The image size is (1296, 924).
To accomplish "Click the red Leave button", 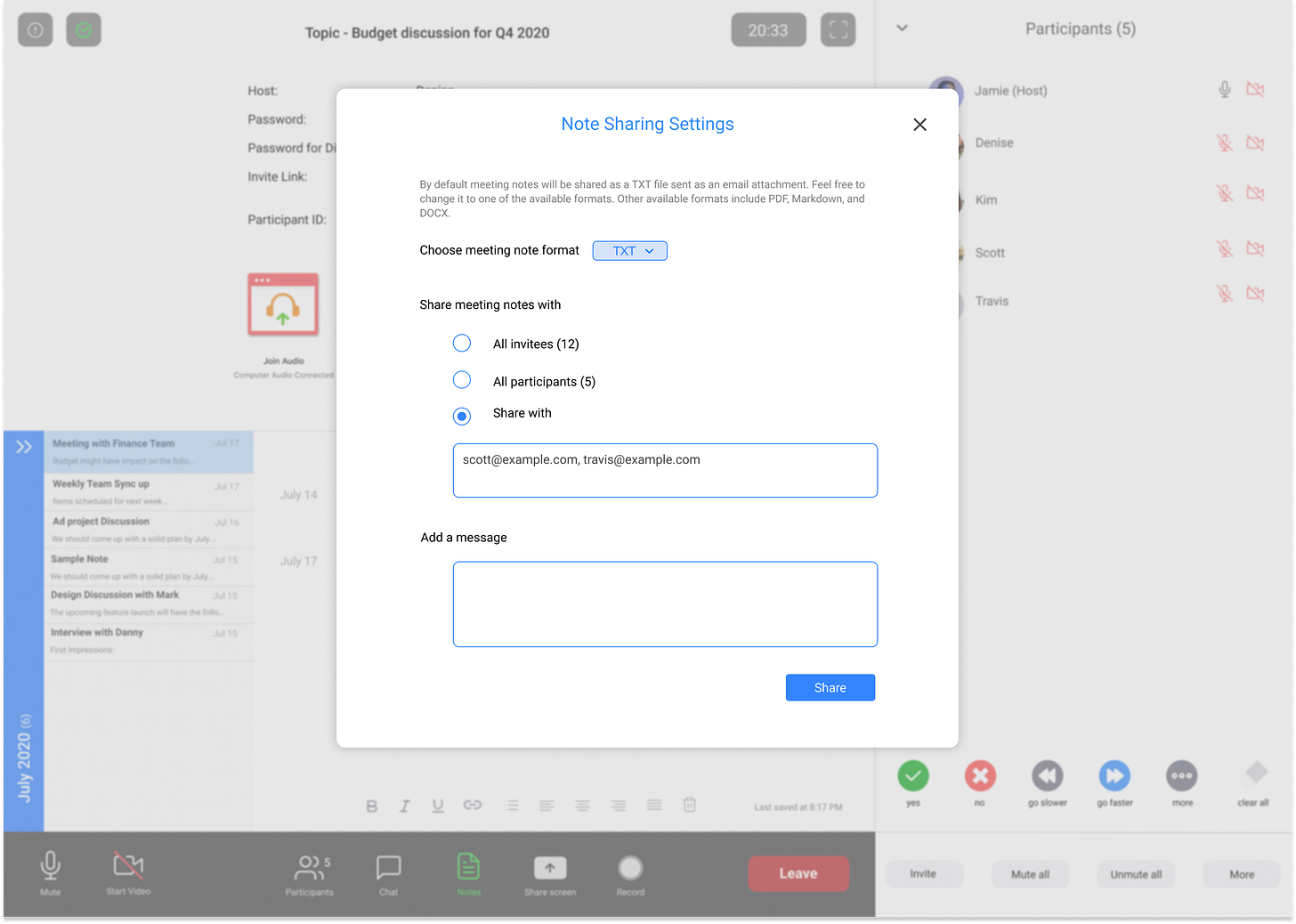I will click(x=798, y=873).
